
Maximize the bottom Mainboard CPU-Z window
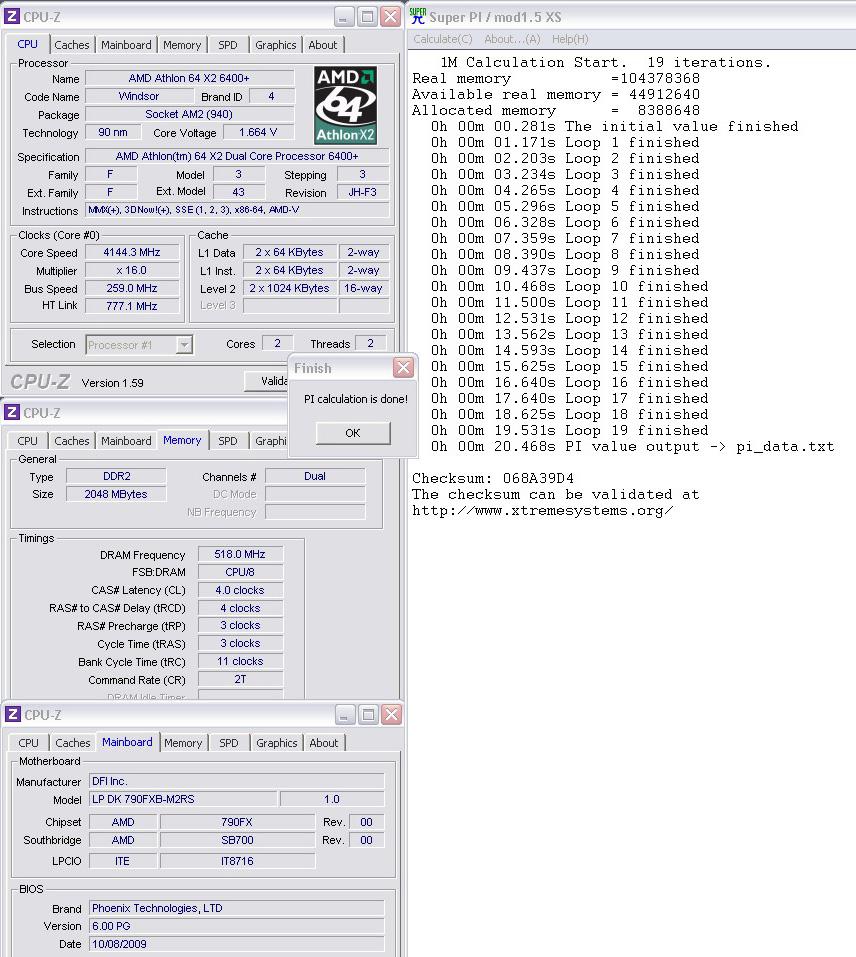point(368,714)
